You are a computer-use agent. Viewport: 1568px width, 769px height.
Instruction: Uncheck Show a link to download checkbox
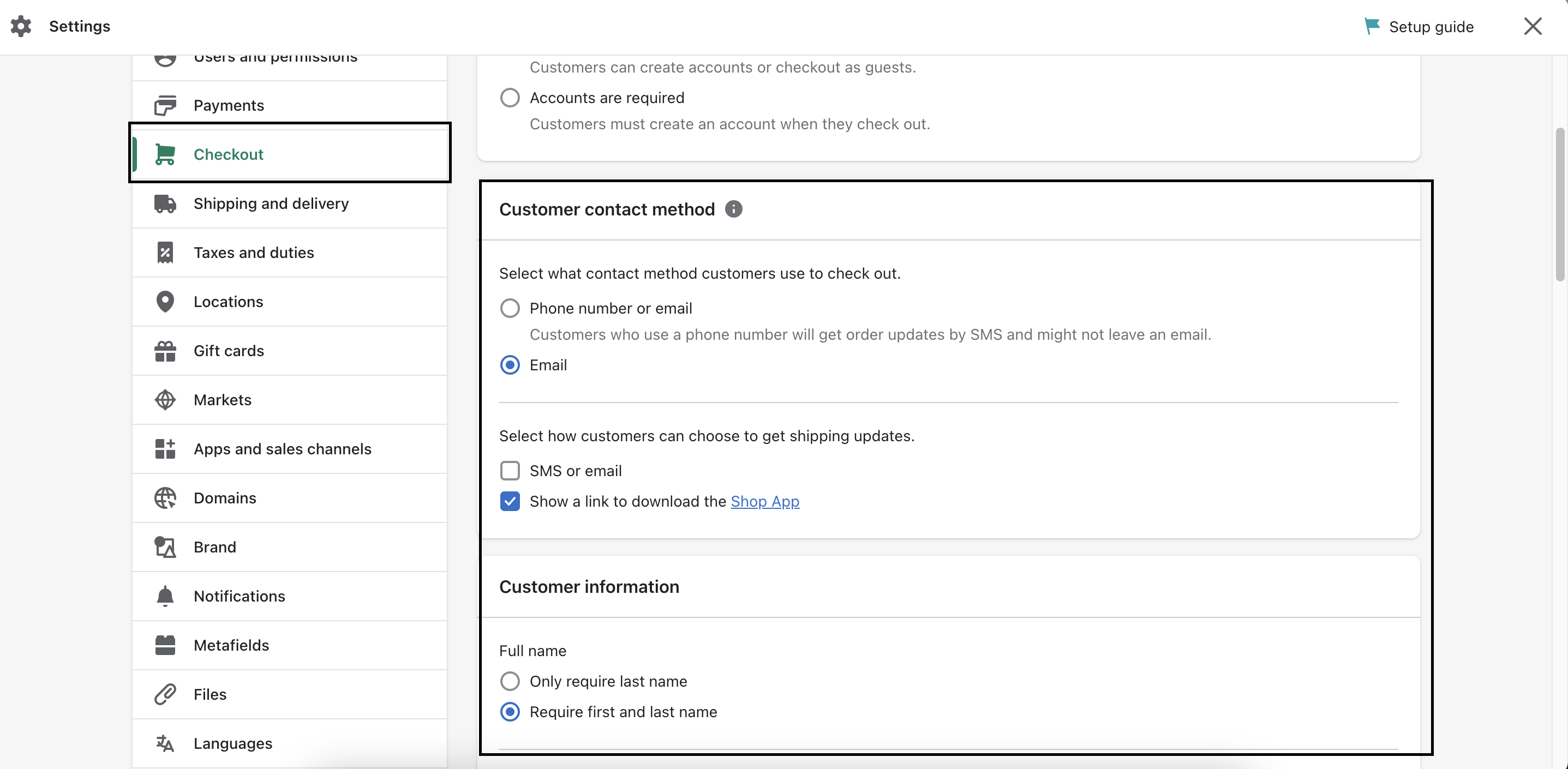coord(510,501)
